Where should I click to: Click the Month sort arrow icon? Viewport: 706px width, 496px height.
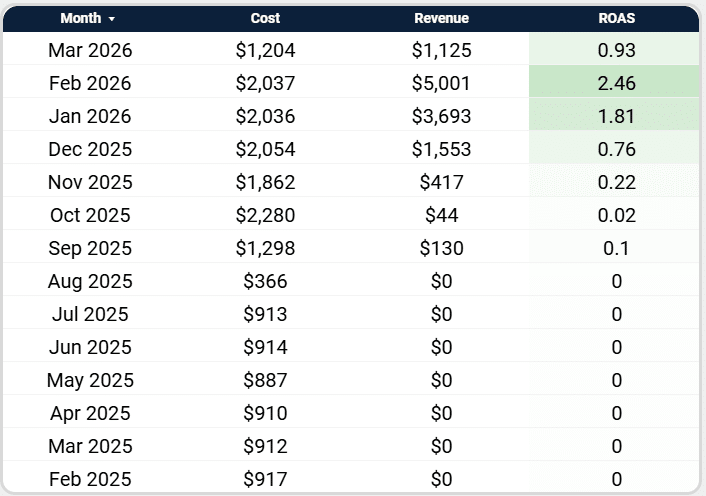112,19
